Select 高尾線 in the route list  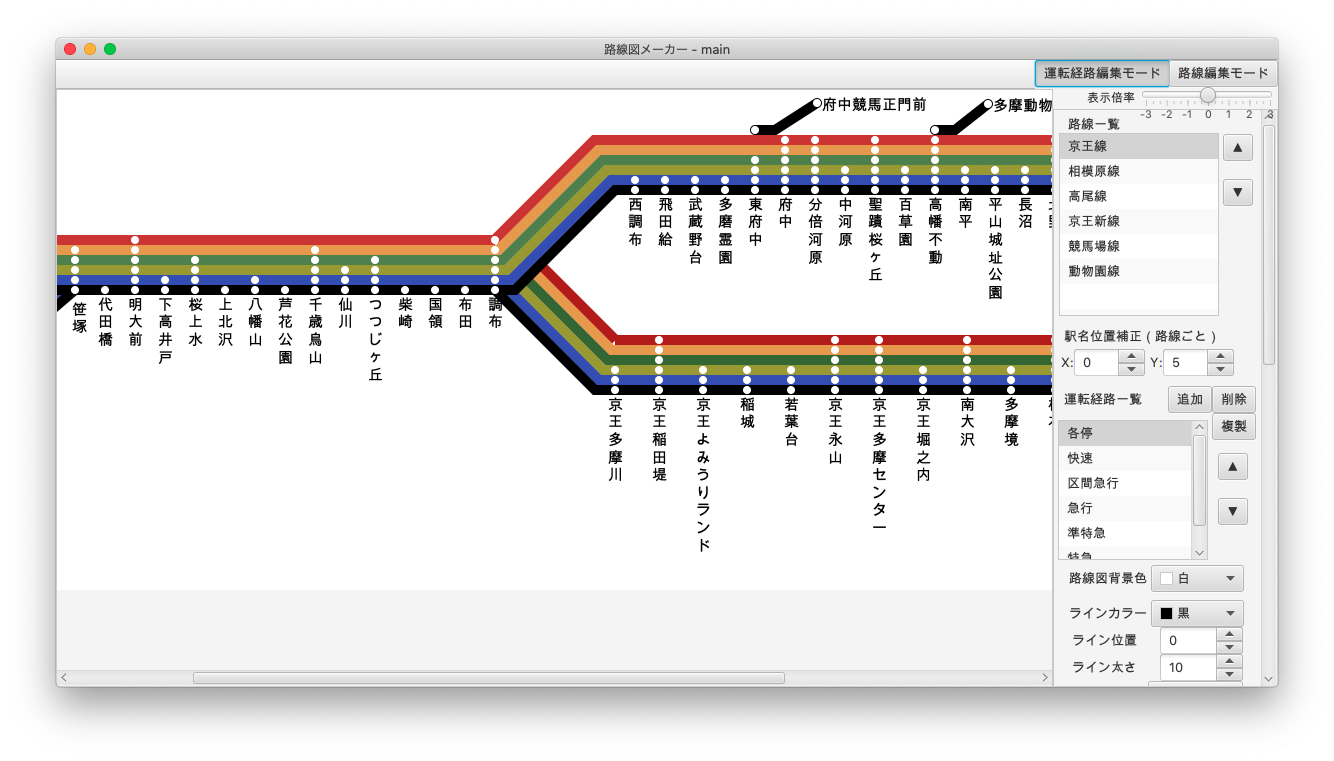pyautogui.click(x=1138, y=196)
